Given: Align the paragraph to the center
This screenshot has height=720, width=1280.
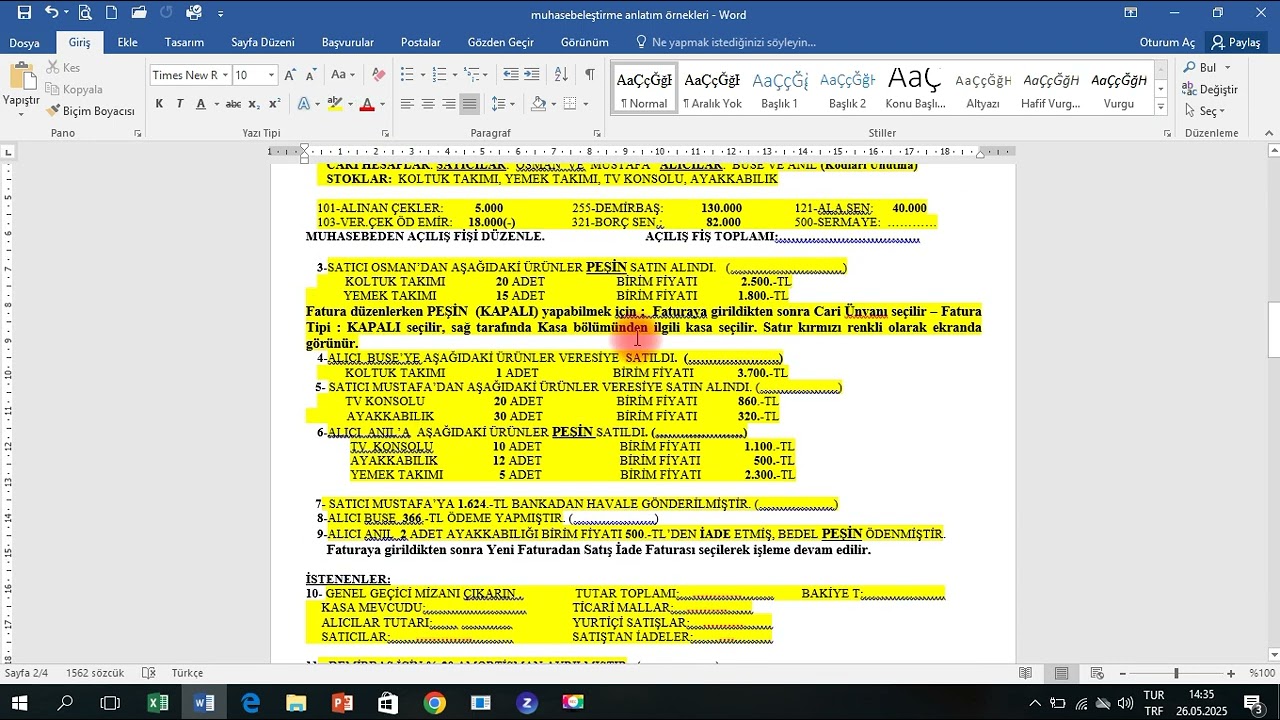Looking at the screenshot, I should tap(428, 104).
